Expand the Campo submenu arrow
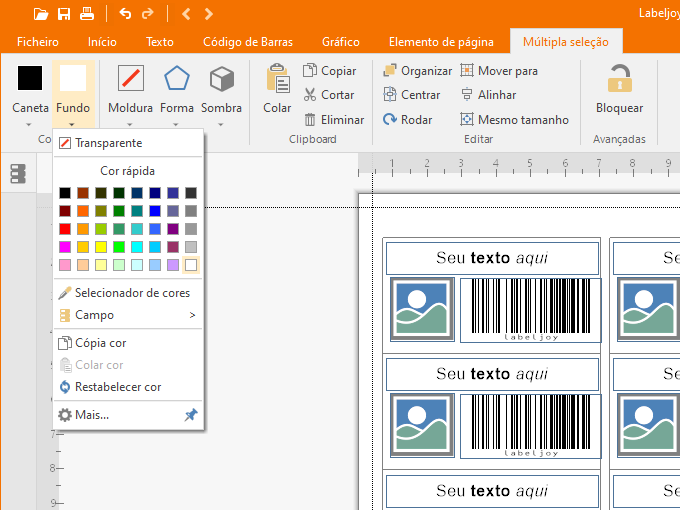Screen dimensions: 680x510 pos(193,315)
